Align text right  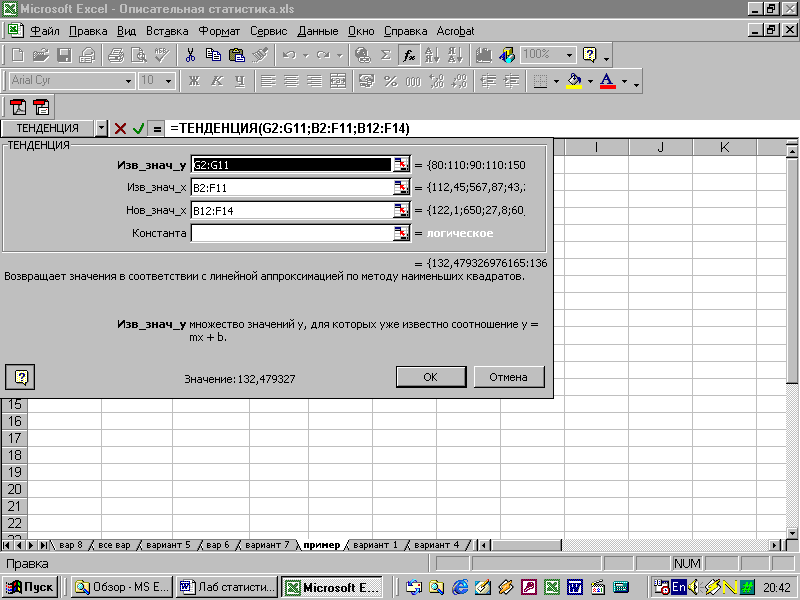314,81
